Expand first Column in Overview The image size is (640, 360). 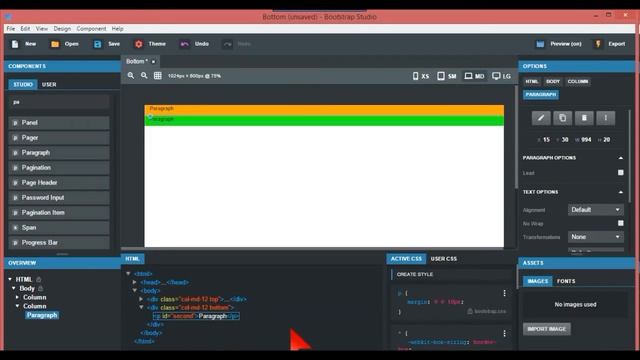click(18, 298)
